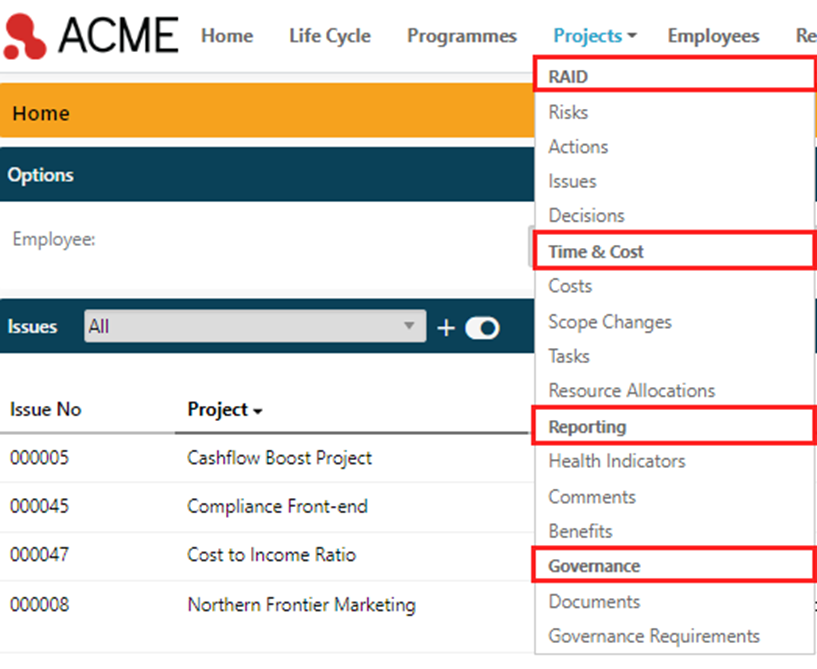Open the Employees nav item
The width and height of the screenshot is (817, 669).
(713, 35)
